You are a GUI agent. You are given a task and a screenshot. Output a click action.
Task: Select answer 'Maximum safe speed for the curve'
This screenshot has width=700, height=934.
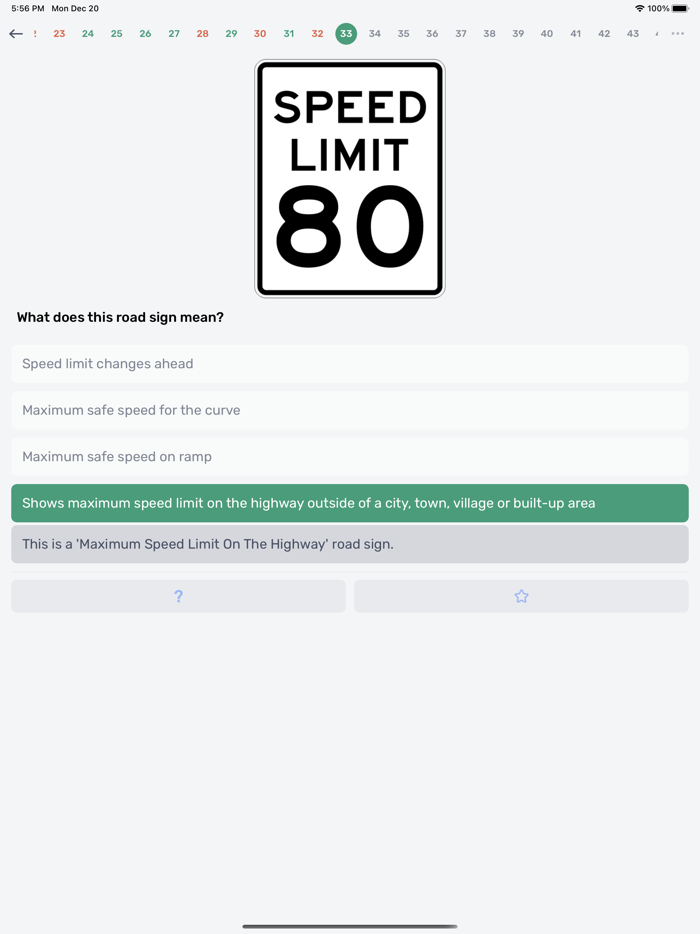pyautogui.click(x=349, y=410)
